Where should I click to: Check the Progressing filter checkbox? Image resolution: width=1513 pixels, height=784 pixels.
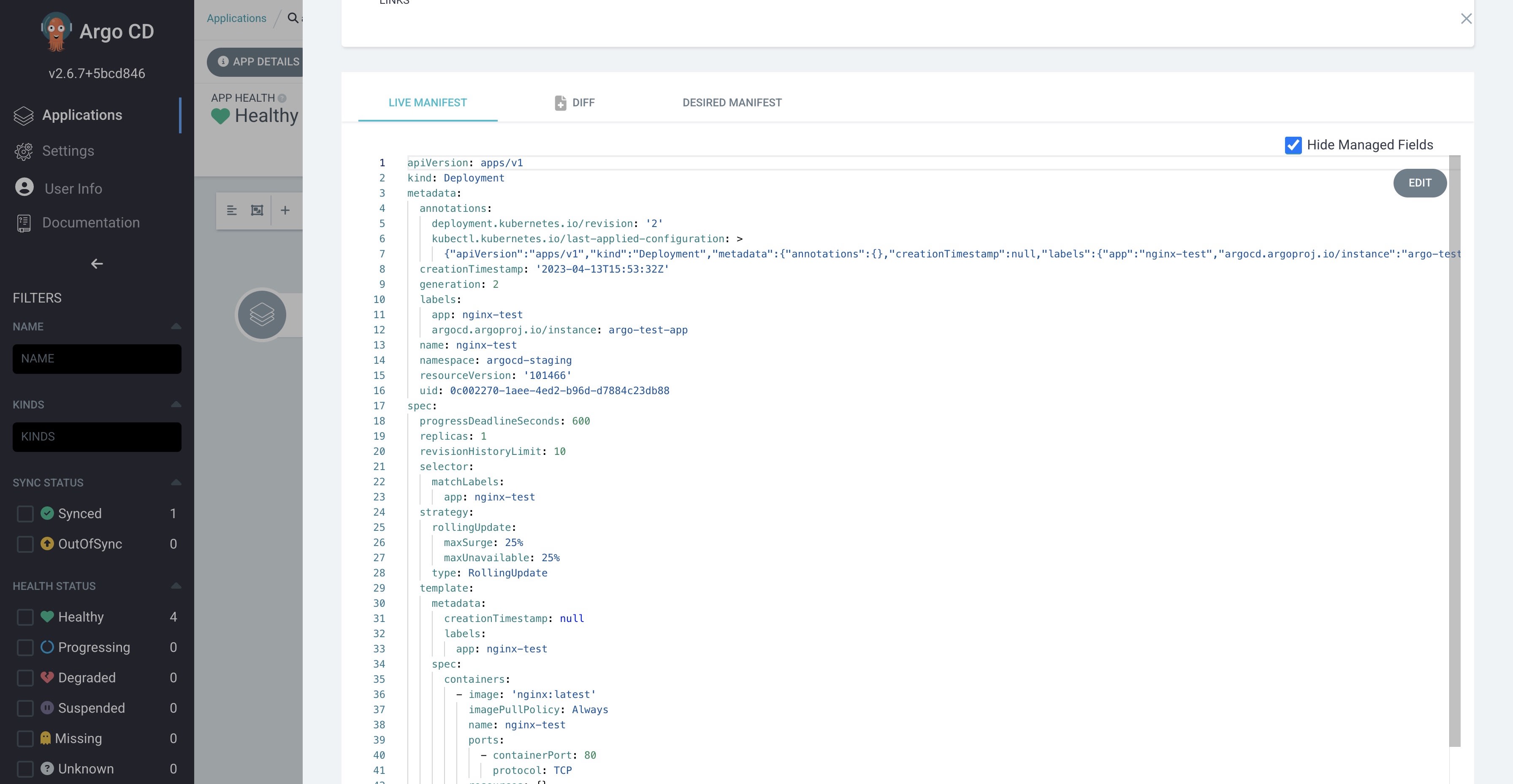(x=25, y=648)
